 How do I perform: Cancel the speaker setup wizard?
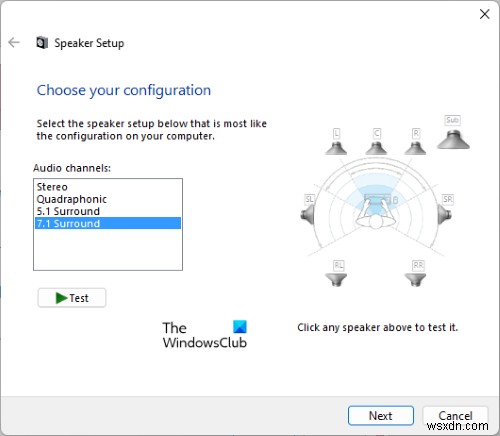point(455,416)
